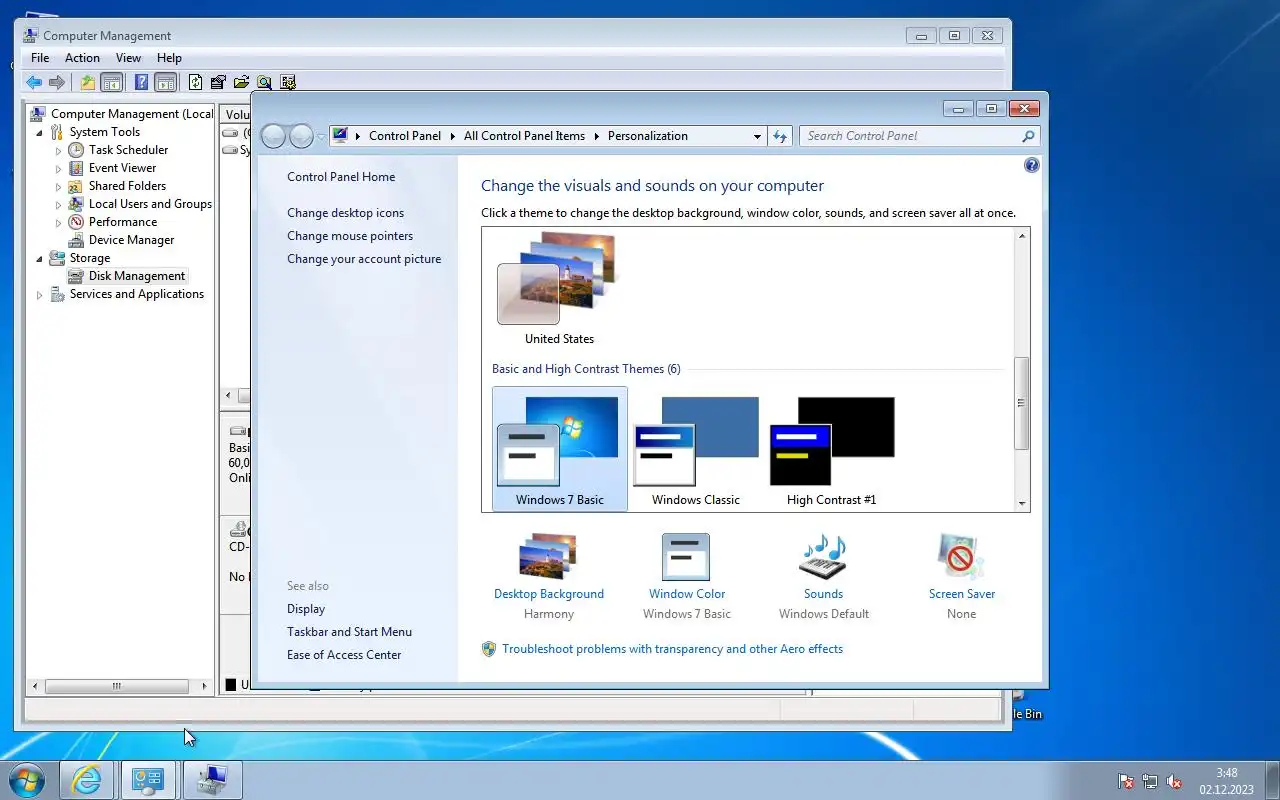Click the Personalization help question mark icon
The height and width of the screenshot is (800, 1280).
(x=1032, y=165)
